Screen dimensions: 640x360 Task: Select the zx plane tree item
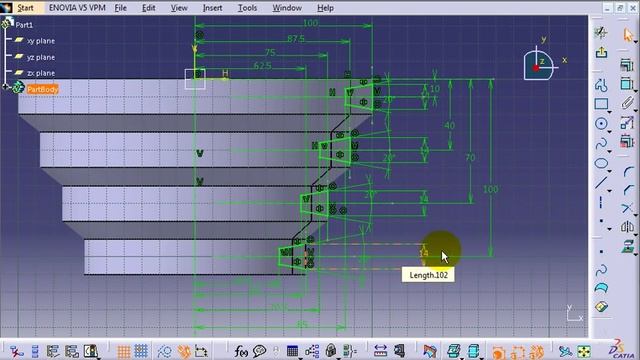pos(40,73)
